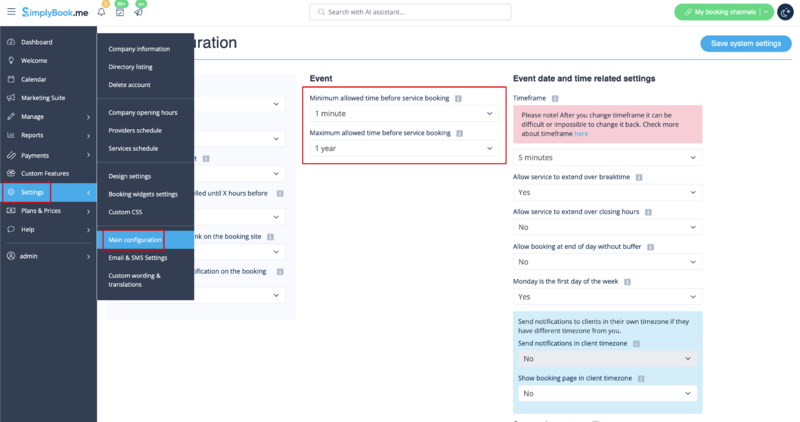
Task: Click the info icon next to Timeframe
Action: (554, 98)
